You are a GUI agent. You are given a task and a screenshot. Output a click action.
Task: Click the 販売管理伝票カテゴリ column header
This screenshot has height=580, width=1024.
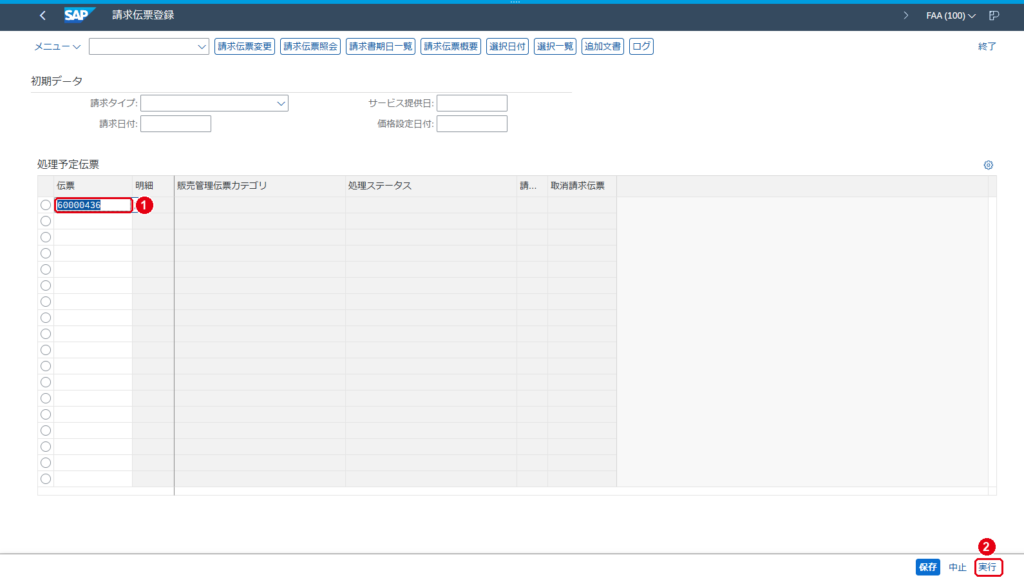[x=260, y=185]
